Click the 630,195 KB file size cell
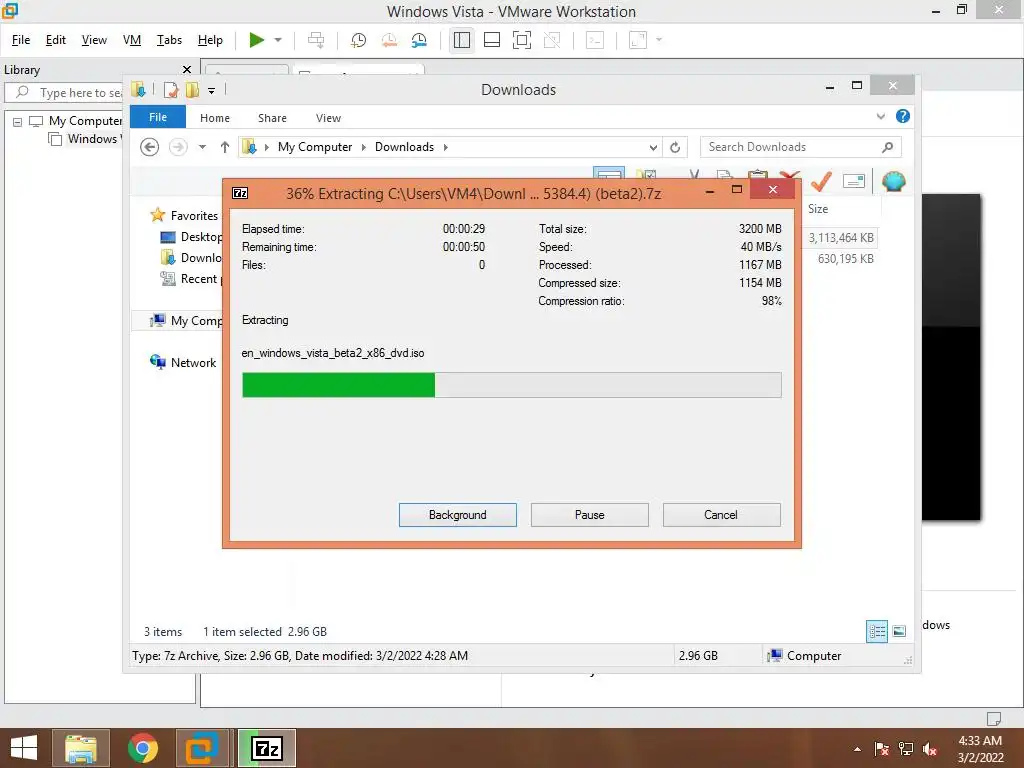The width and height of the screenshot is (1024, 768). tap(846, 259)
